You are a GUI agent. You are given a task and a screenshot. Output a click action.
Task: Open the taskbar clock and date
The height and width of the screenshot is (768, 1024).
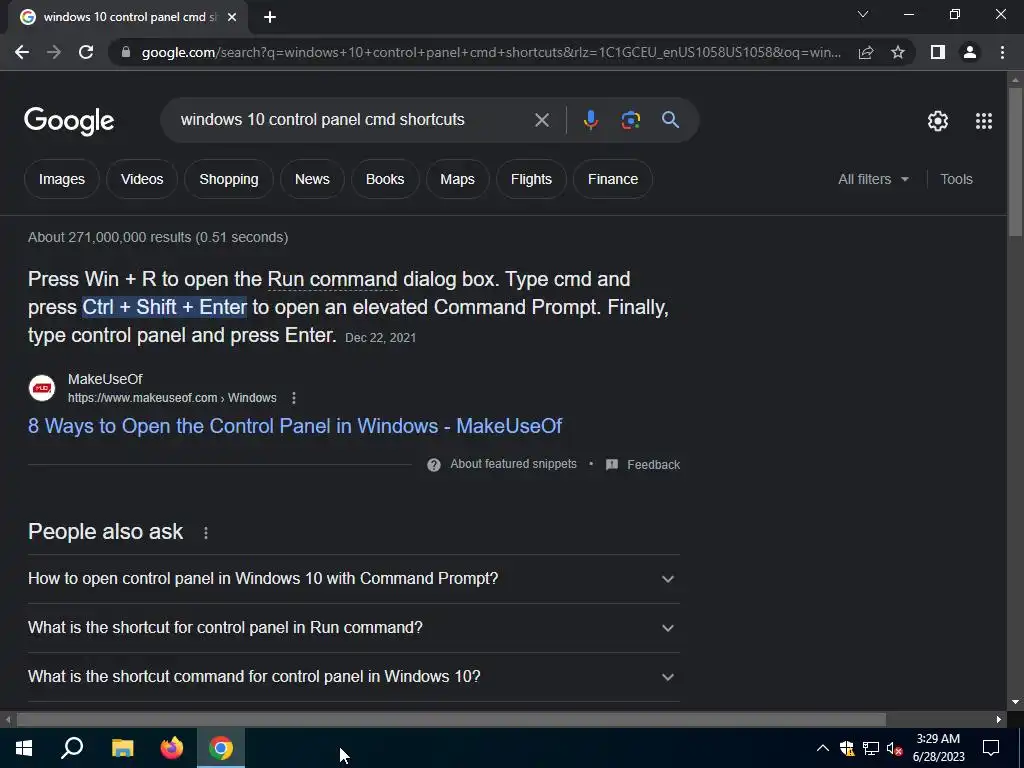[938, 748]
